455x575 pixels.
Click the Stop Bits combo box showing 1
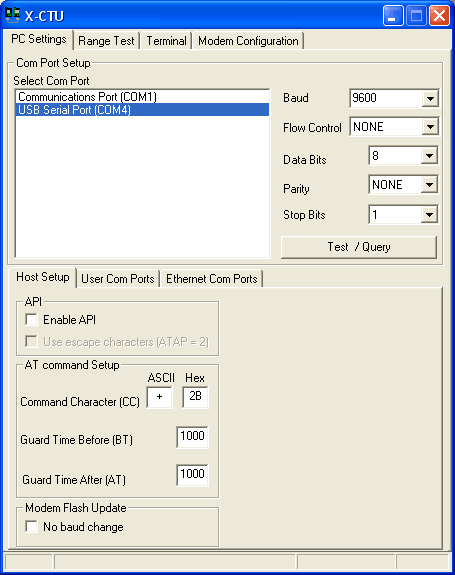pyautogui.click(x=403, y=215)
